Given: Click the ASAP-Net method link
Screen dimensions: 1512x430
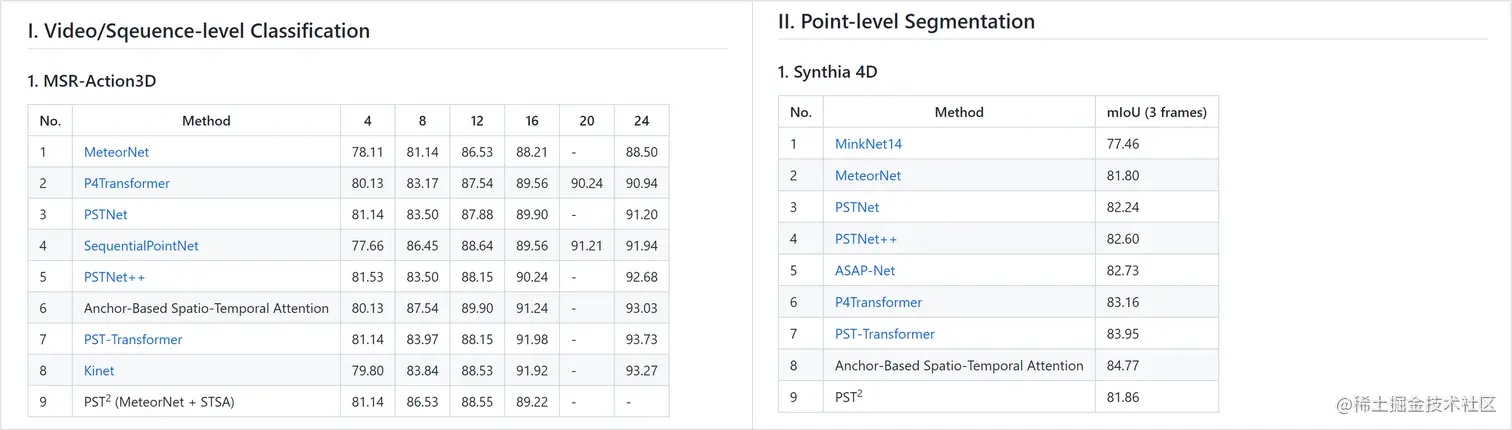Looking at the screenshot, I should 865,270.
